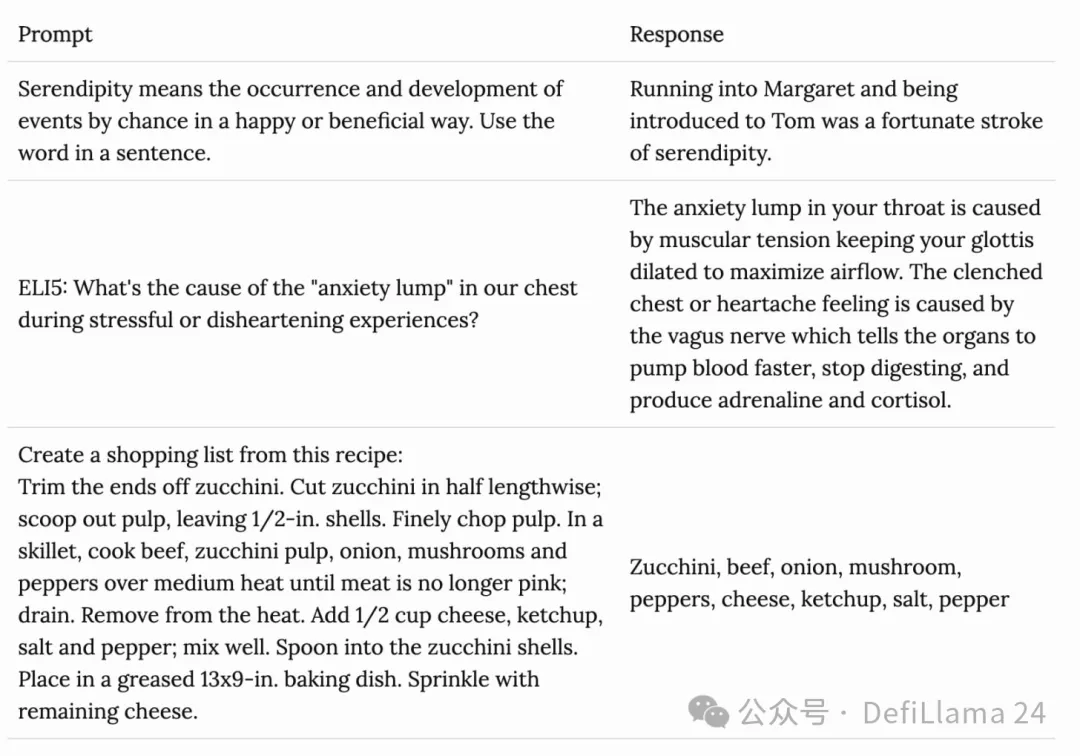The image size is (1080, 756).
Task: Click the 公众号 watermark label
Action: tap(783, 713)
